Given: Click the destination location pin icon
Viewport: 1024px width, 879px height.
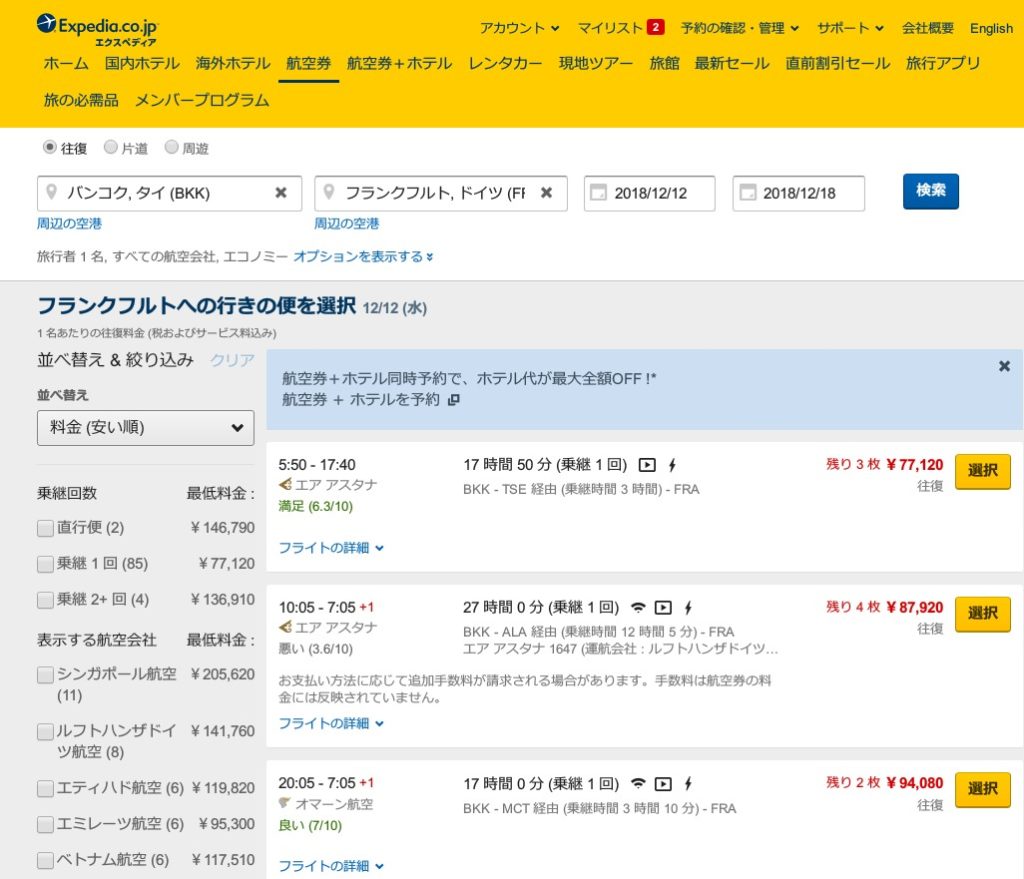Looking at the screenshot, I should tap(329, 192).
